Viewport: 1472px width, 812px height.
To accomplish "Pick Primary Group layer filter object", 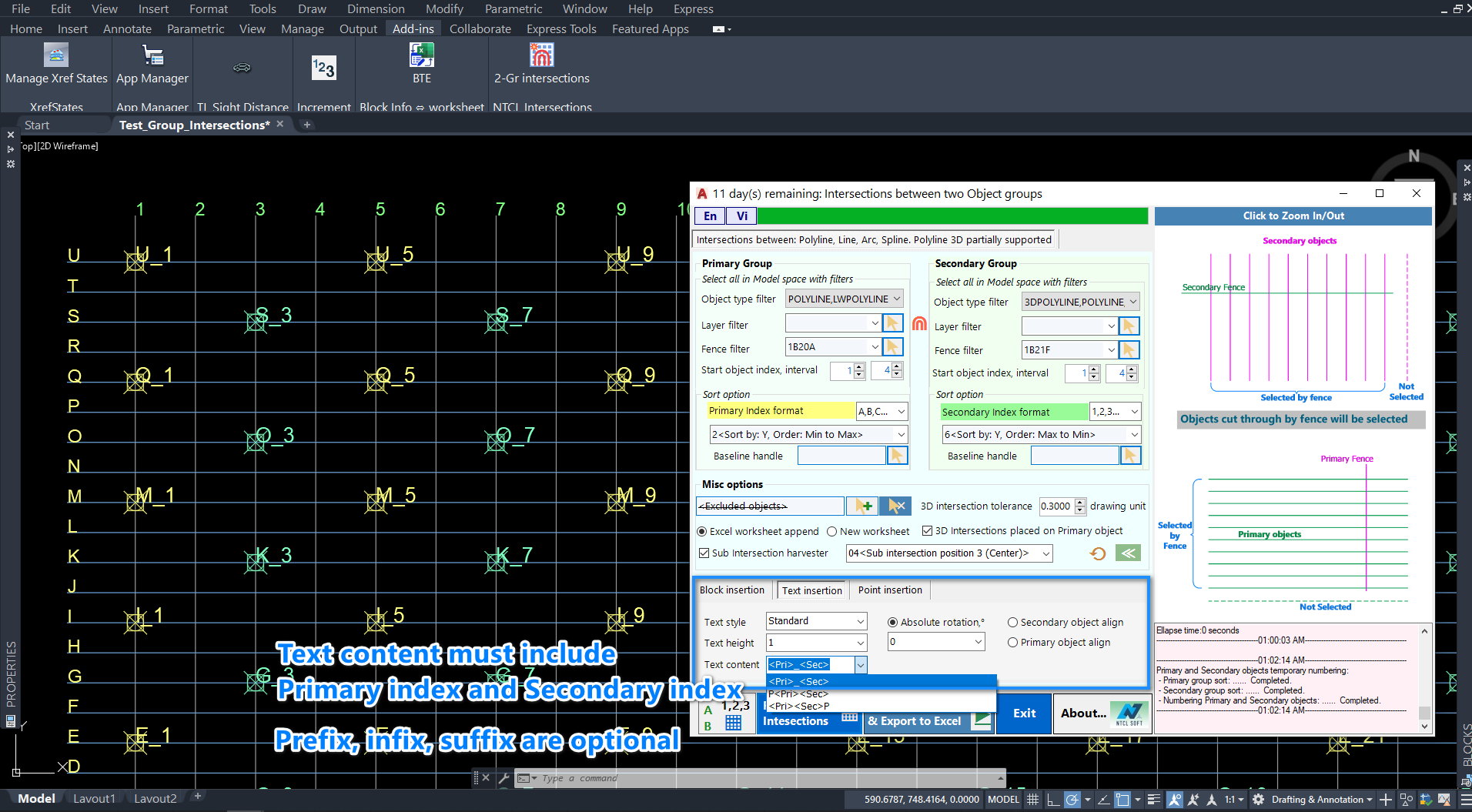I will 892,324.
